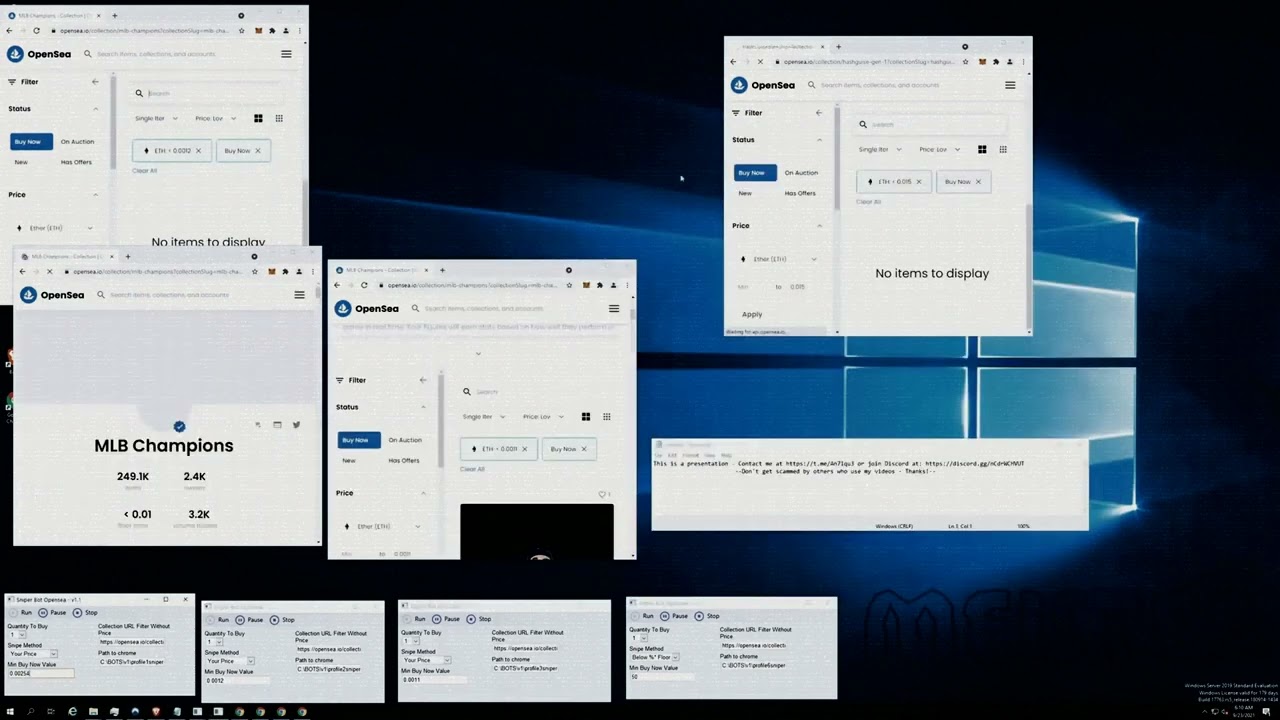Open Price: Low sort dropdown in the ETH < 0.0012 window

215,118
